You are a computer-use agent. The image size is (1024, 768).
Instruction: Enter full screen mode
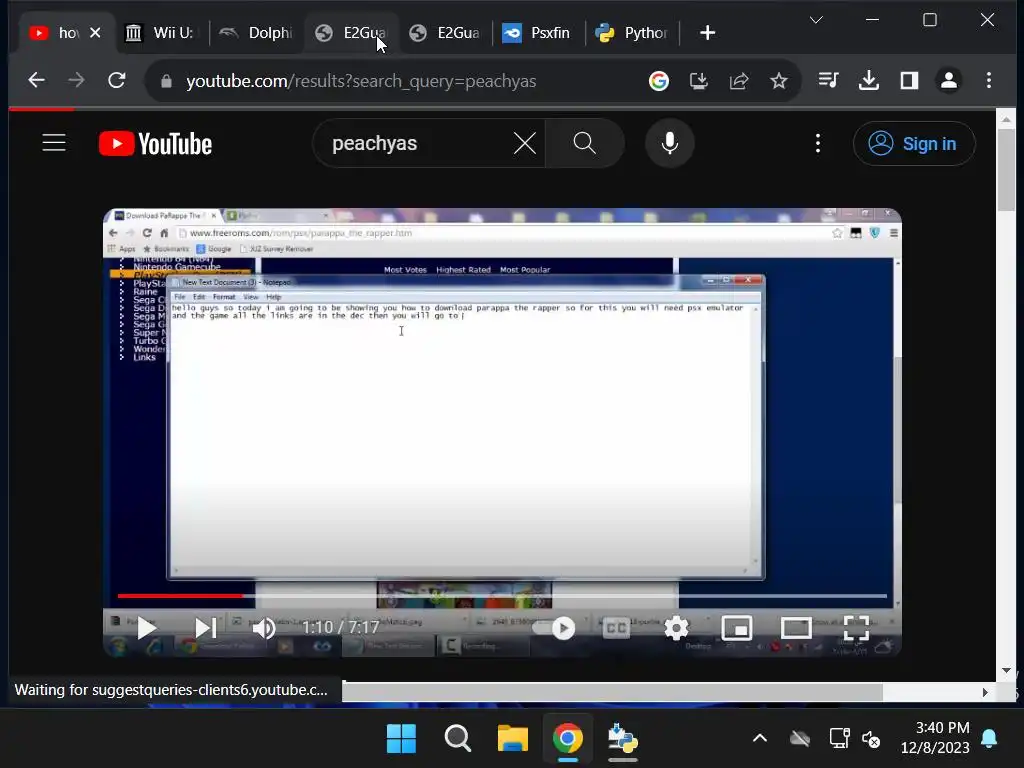[x=856, y=628]
